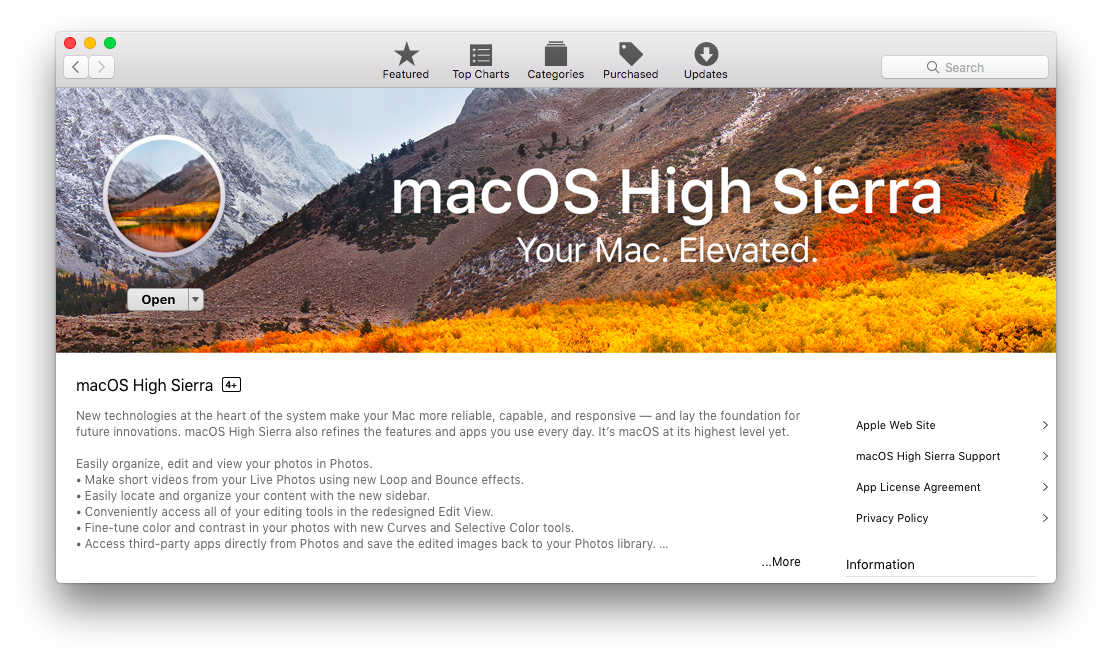This screenshot has height=663, width=1112.
Task: Switch to Top Charts list
Action: click(x=481, y=61)
